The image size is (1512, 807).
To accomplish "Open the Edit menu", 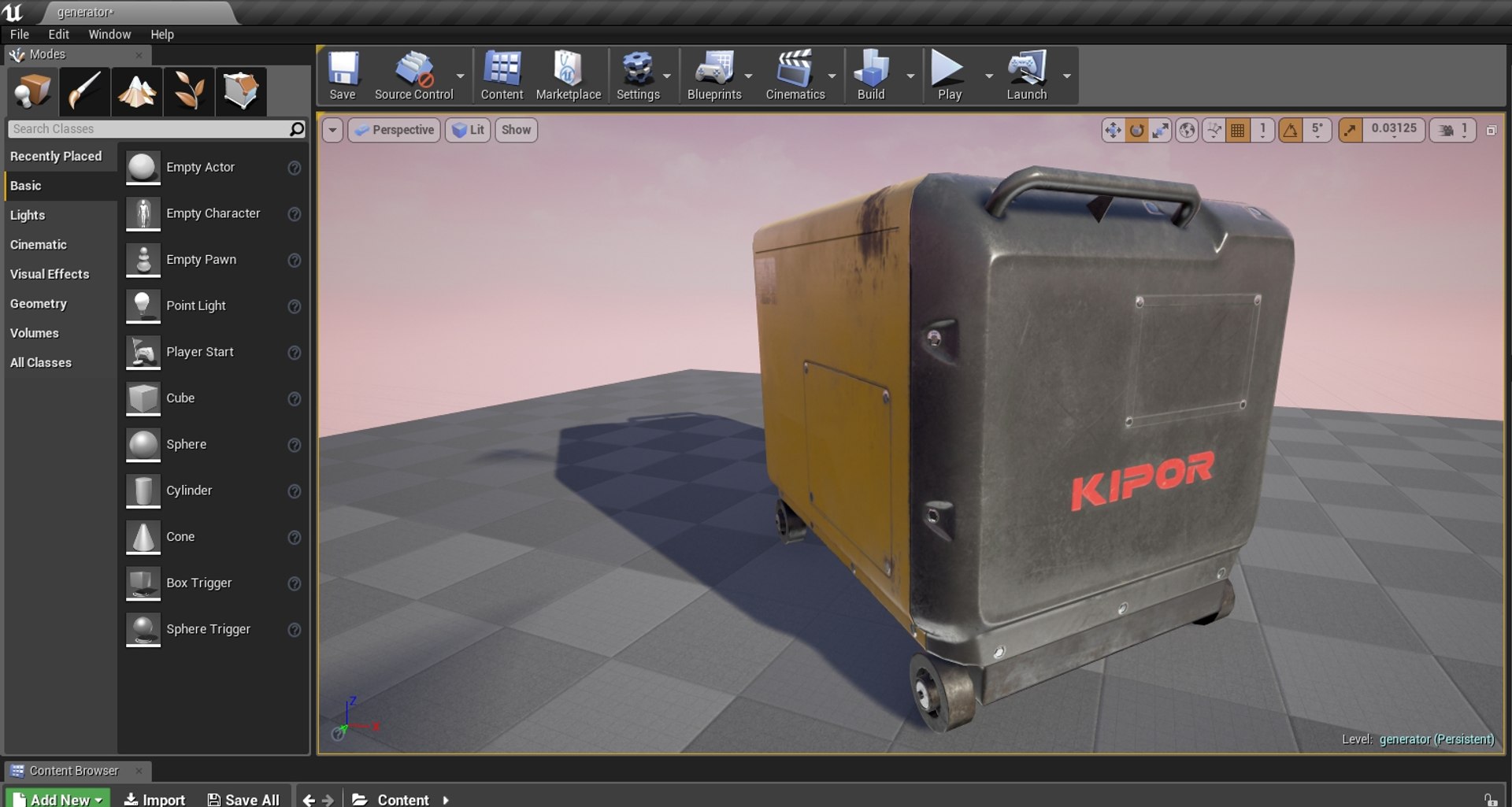I will point(58,35).
